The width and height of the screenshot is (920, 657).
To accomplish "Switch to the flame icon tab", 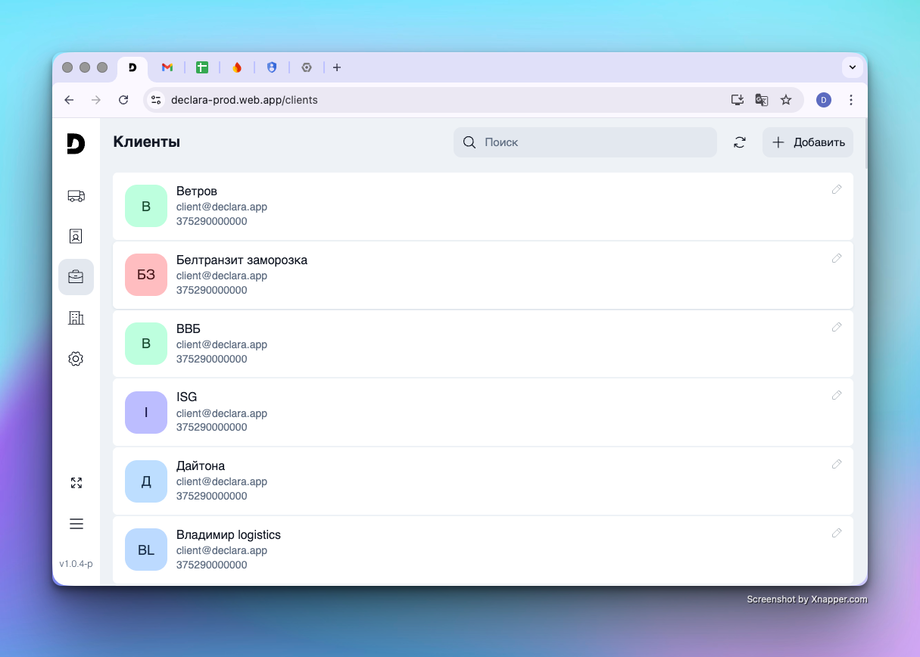I will 237,67.
